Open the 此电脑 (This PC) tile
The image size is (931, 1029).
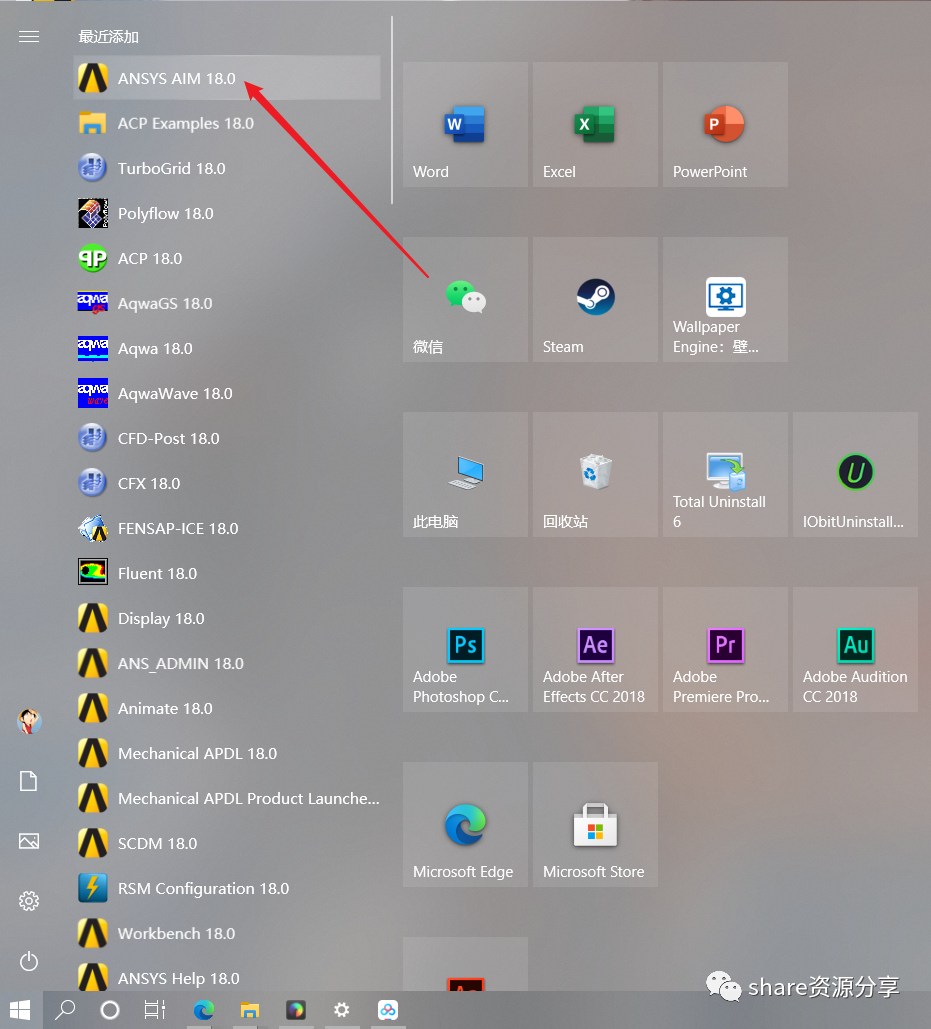pyautogui.click(x=465, y=474)
